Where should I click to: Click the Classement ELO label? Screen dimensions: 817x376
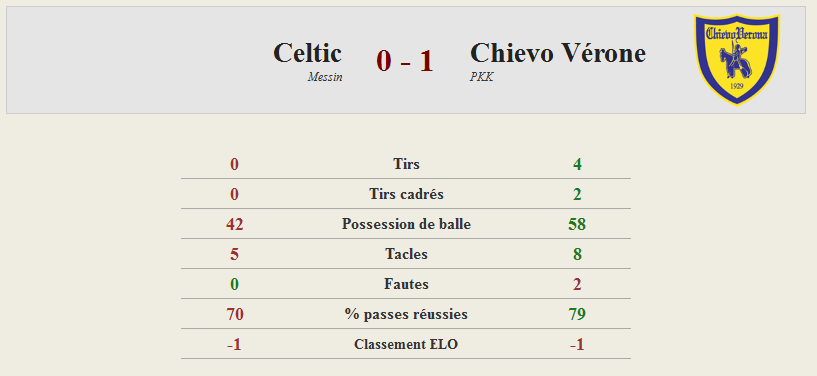click(x=406, y=345)
